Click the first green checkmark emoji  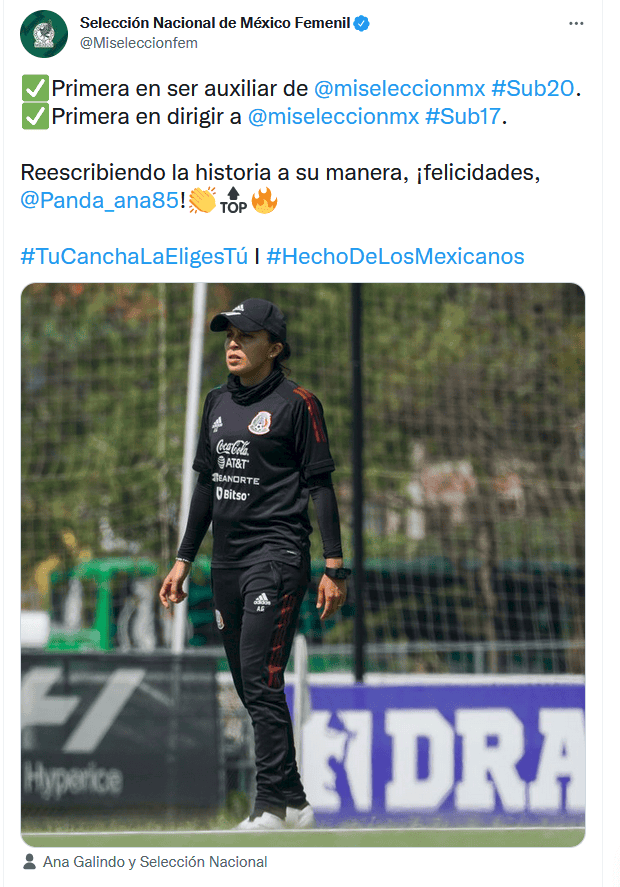coord(35,88)
